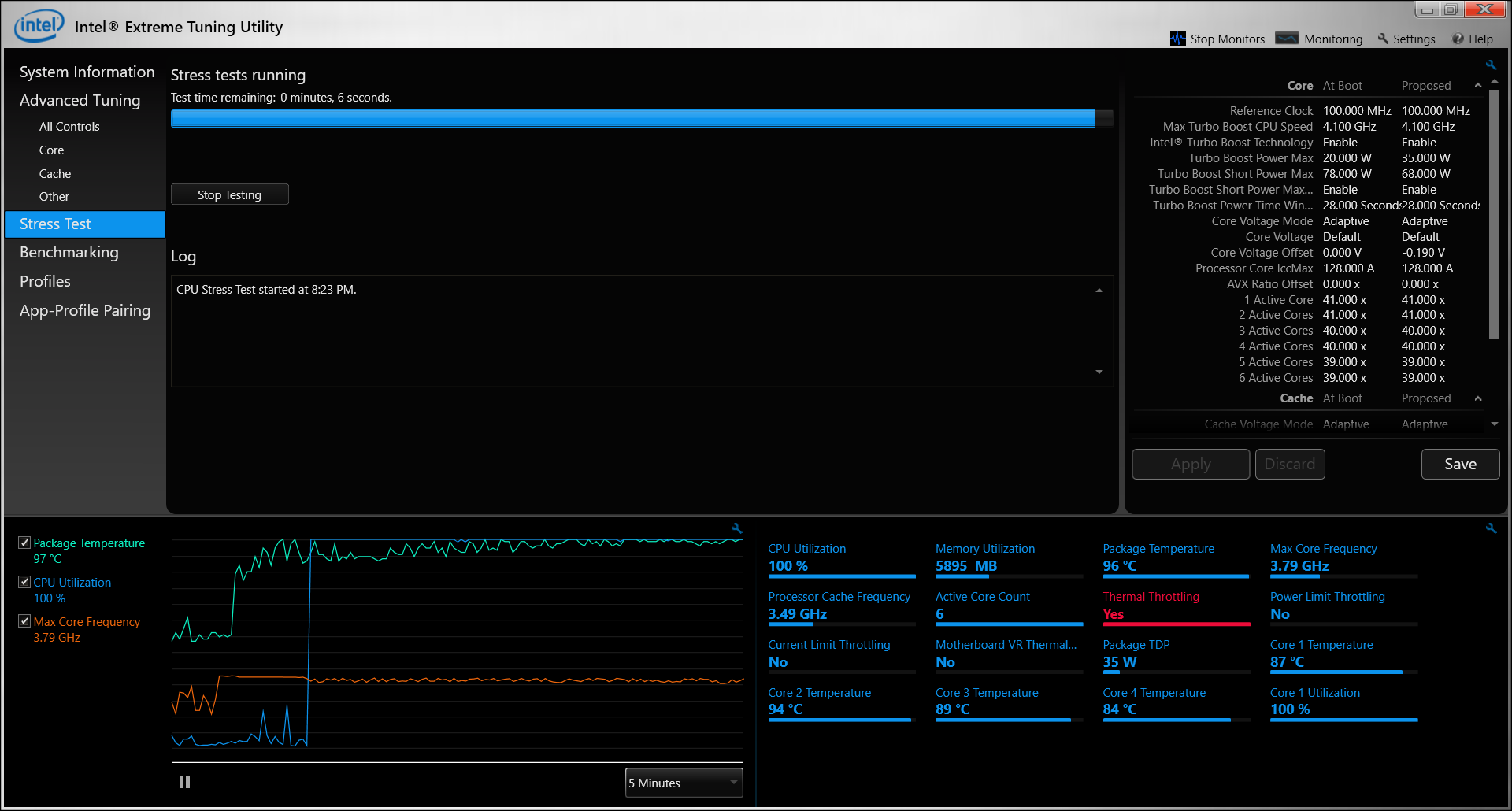Click the tuning panel vertical scrollbar thumb
Screen dimensions: 1512x811
tap(1494, 213)
